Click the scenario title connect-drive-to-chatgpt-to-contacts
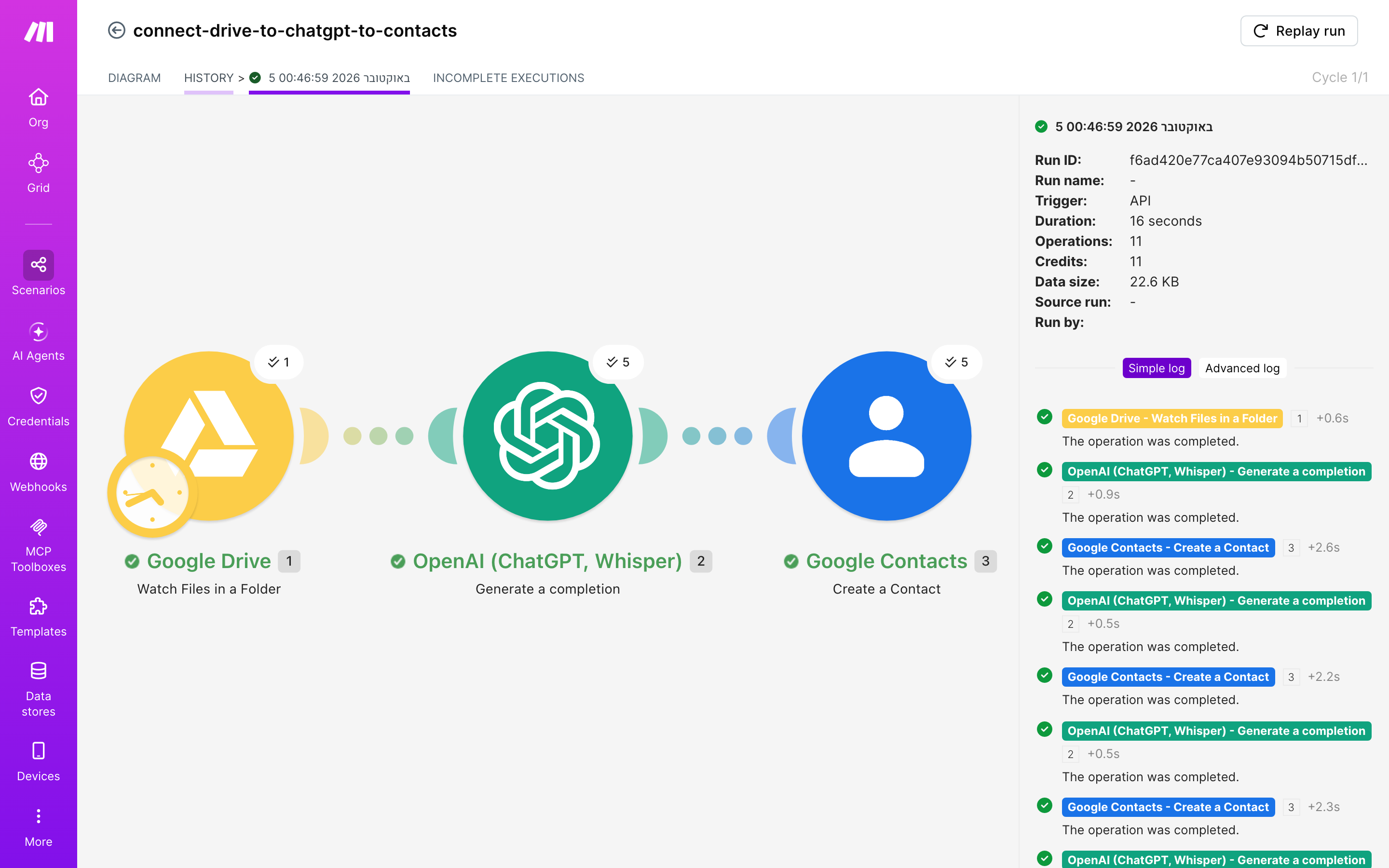Viewport: 1389px width, 868px height. [295, 30]
